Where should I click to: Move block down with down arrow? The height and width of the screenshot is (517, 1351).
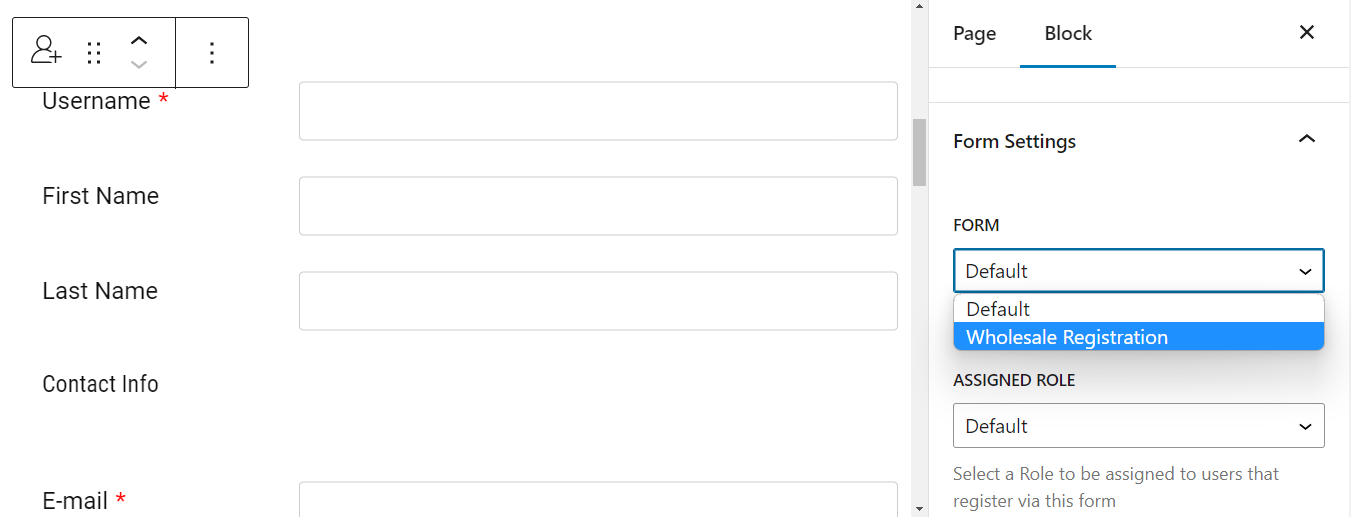[x=139, y=65]
